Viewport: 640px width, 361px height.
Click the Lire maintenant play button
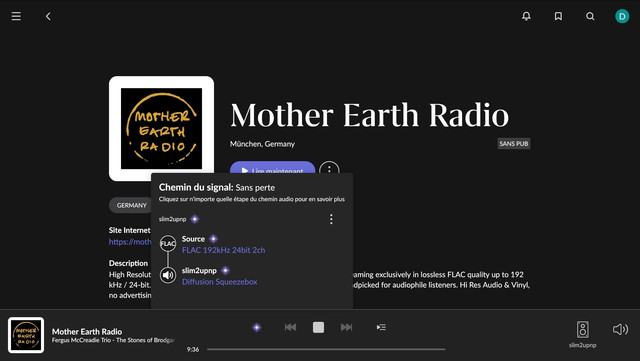(x=272, y=167)
